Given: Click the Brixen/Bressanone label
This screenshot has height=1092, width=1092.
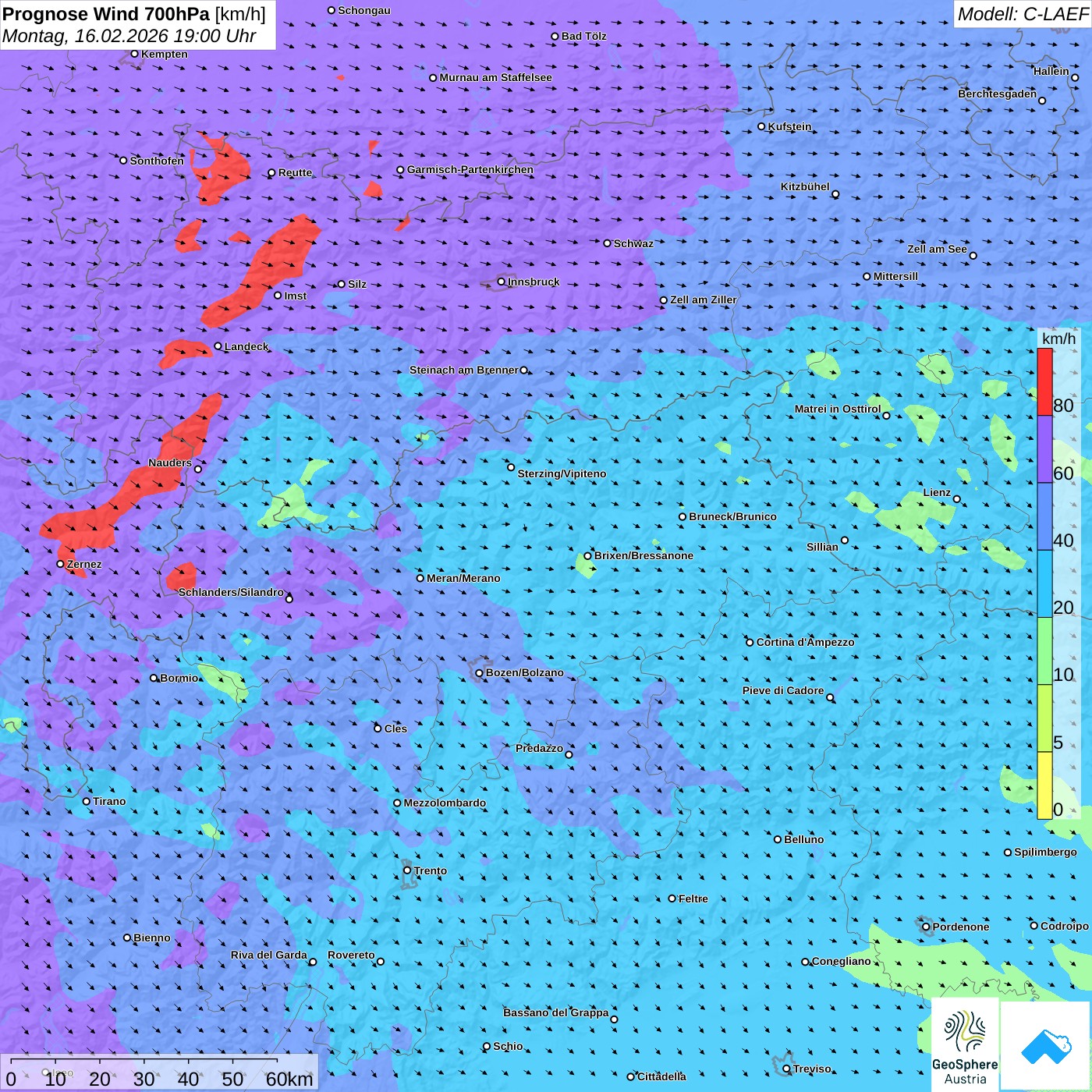Looking at the screenshot, I should pos(643,555).
